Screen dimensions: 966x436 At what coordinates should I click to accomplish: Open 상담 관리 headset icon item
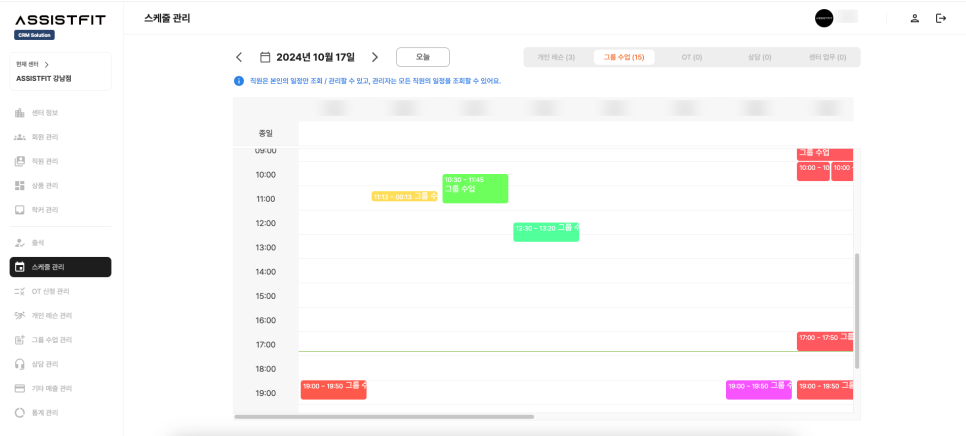[x=45, y=364]
